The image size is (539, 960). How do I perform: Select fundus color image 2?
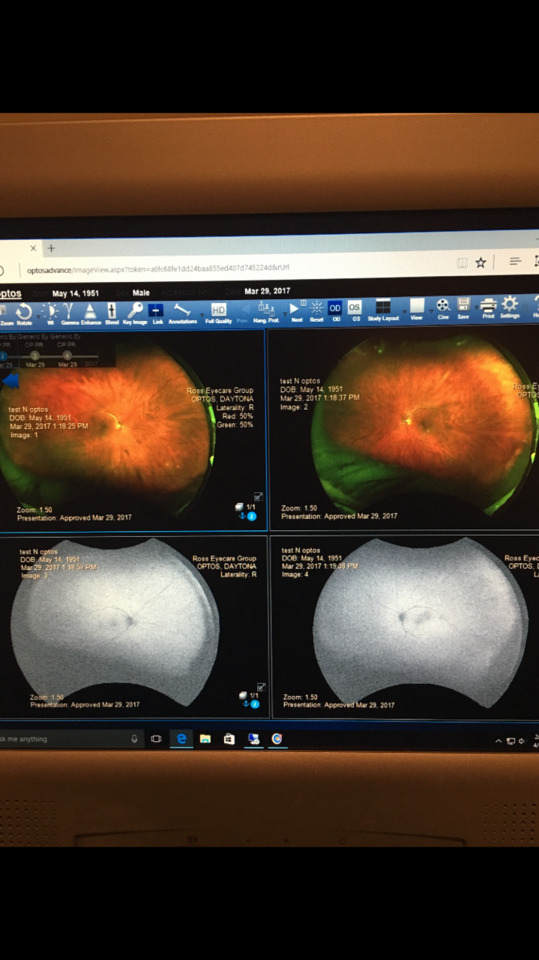click(404, 429)
